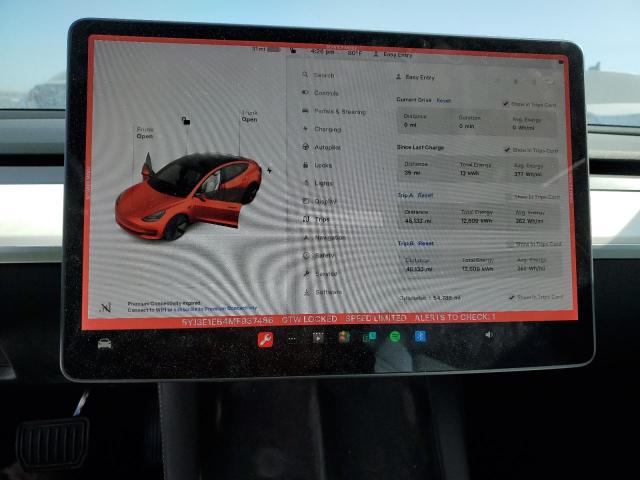Image resolution: width=640 pixels, height=480 pixels.
Task: Tap the LTE signal icon bottom left
Action: pos(106,307)
